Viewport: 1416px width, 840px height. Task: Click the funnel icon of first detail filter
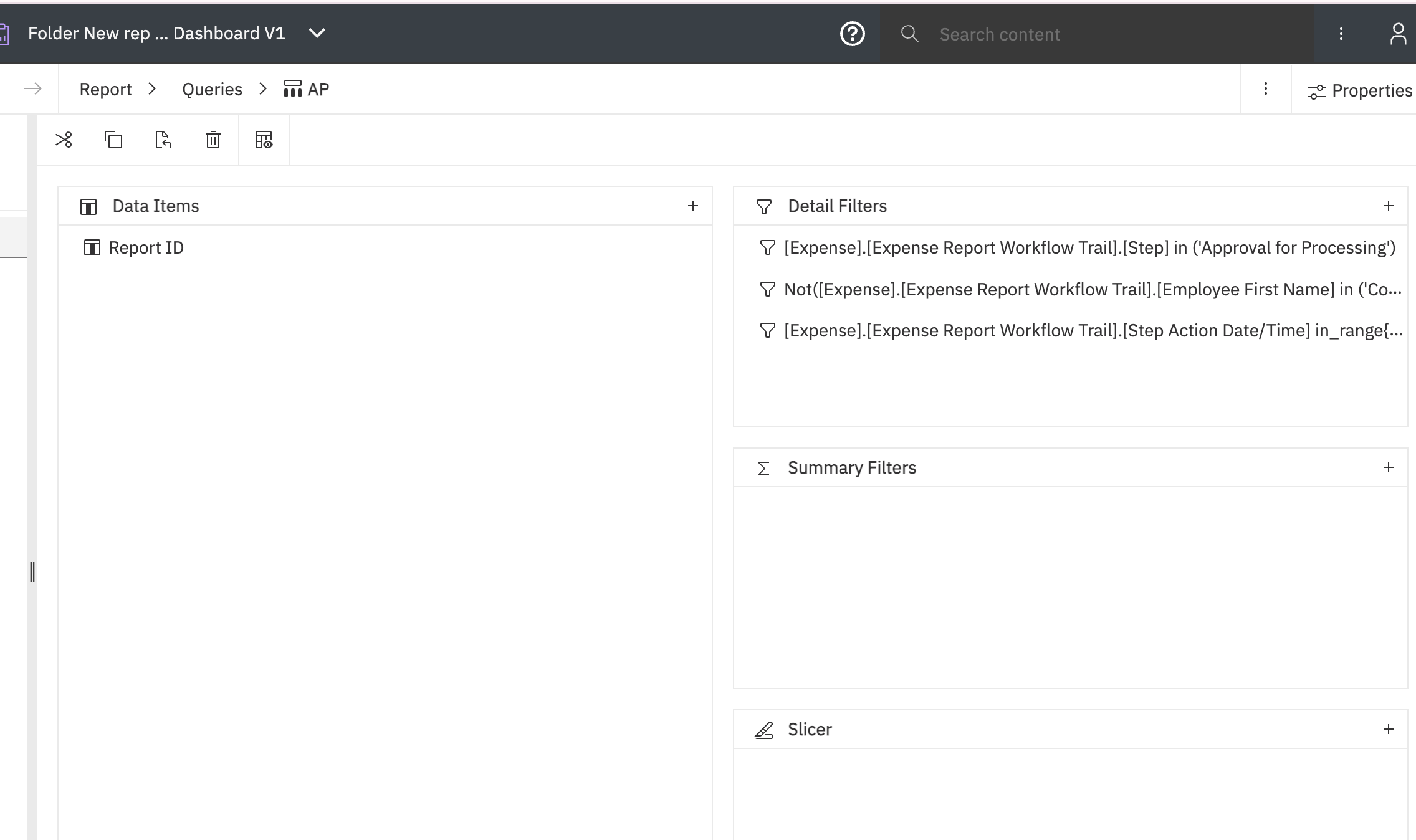tap(767, 248)
